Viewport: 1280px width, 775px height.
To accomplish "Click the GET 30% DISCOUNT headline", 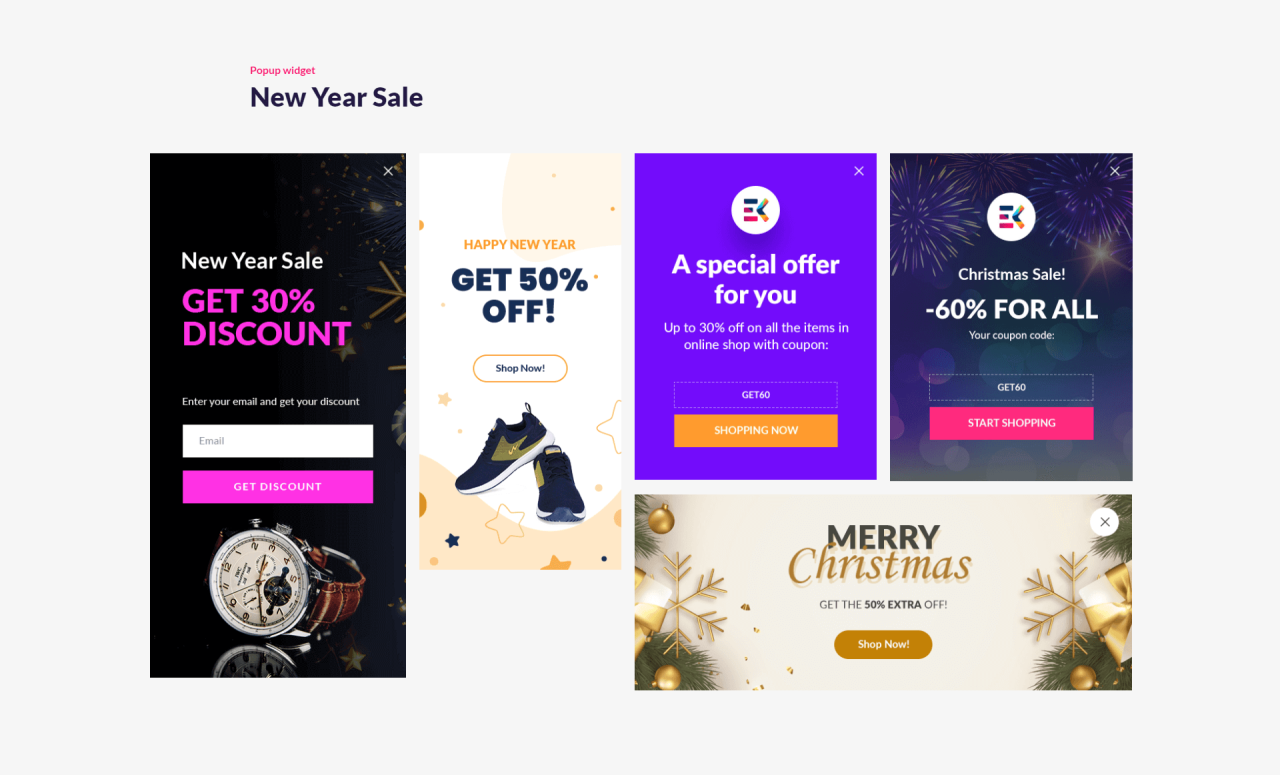I will coord(267,317).
